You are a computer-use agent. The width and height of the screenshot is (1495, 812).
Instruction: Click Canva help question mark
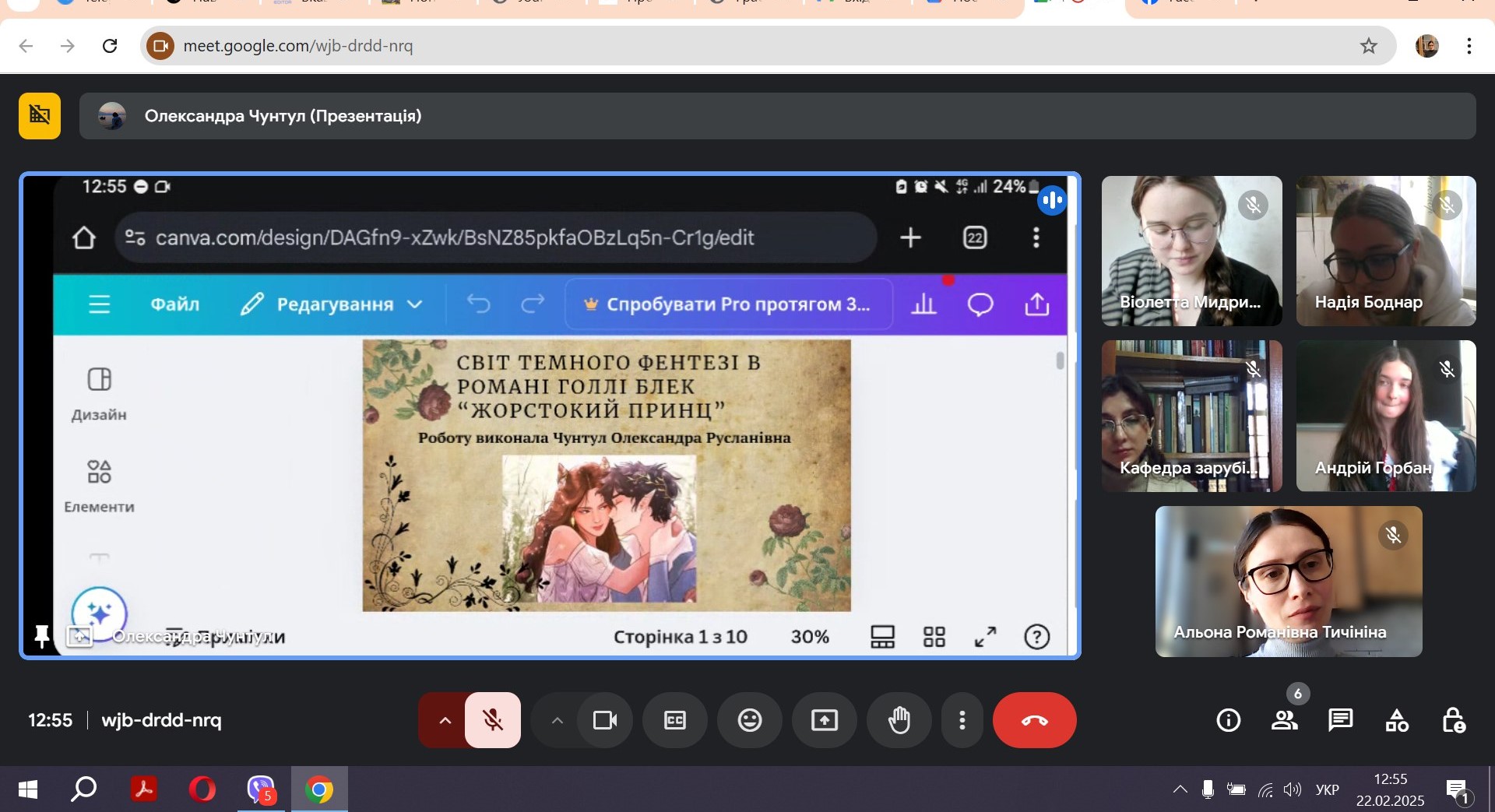tap(1037, 637)
